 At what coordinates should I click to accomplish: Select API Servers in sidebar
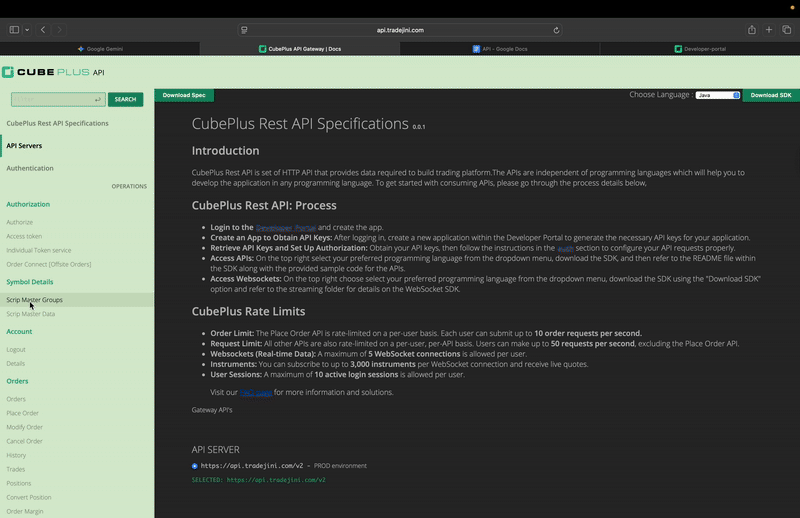pos(24,145)
